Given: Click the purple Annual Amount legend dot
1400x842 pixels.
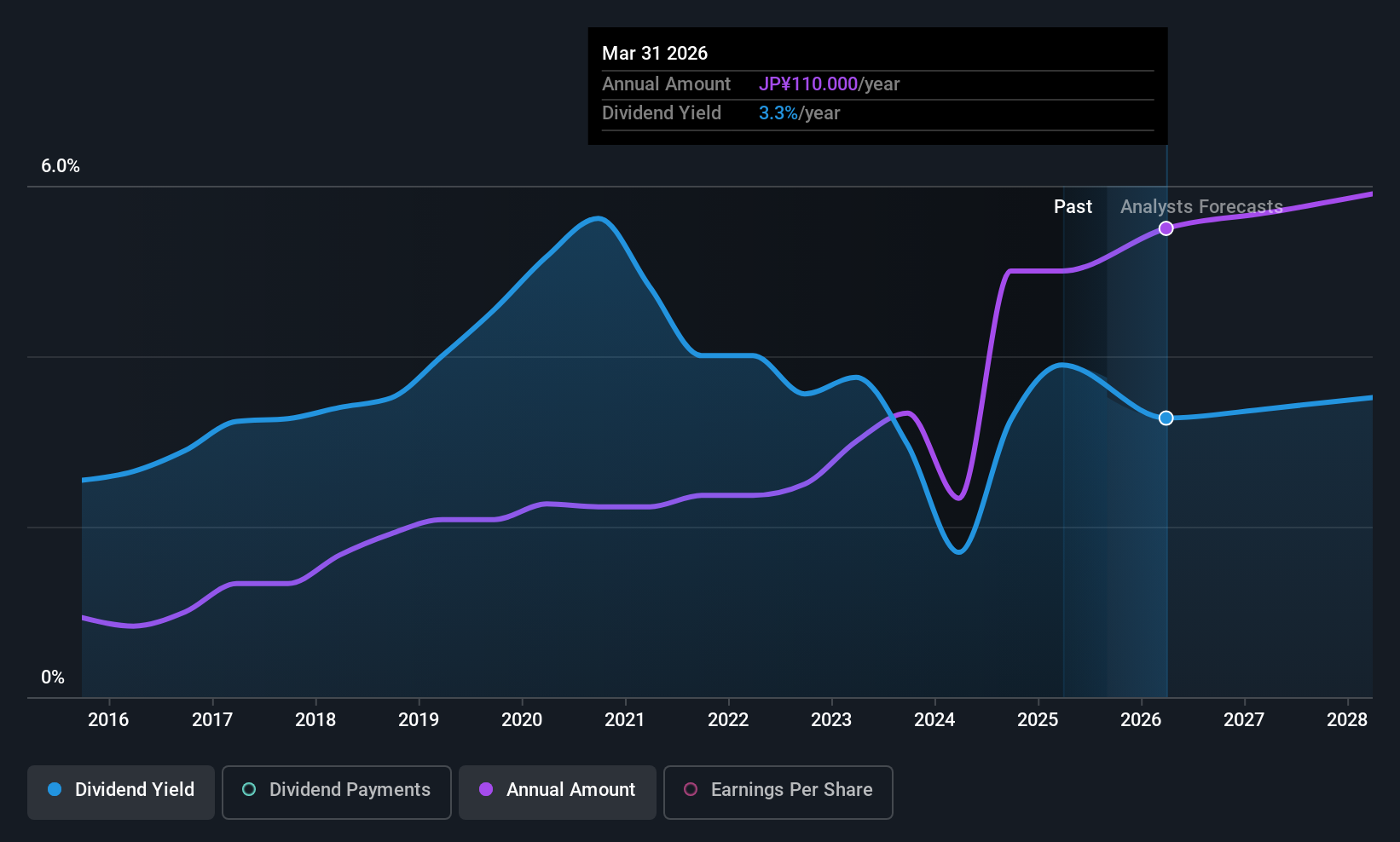Looking at the screenshot, I should 486,789.
